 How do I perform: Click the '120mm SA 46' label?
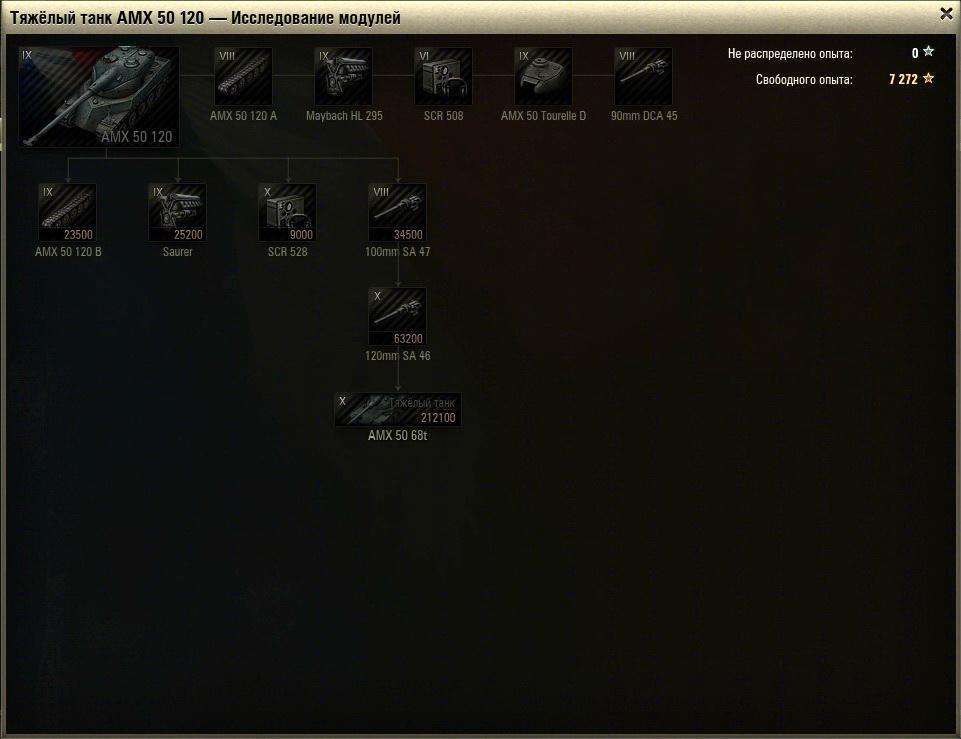tap(398, 356)
